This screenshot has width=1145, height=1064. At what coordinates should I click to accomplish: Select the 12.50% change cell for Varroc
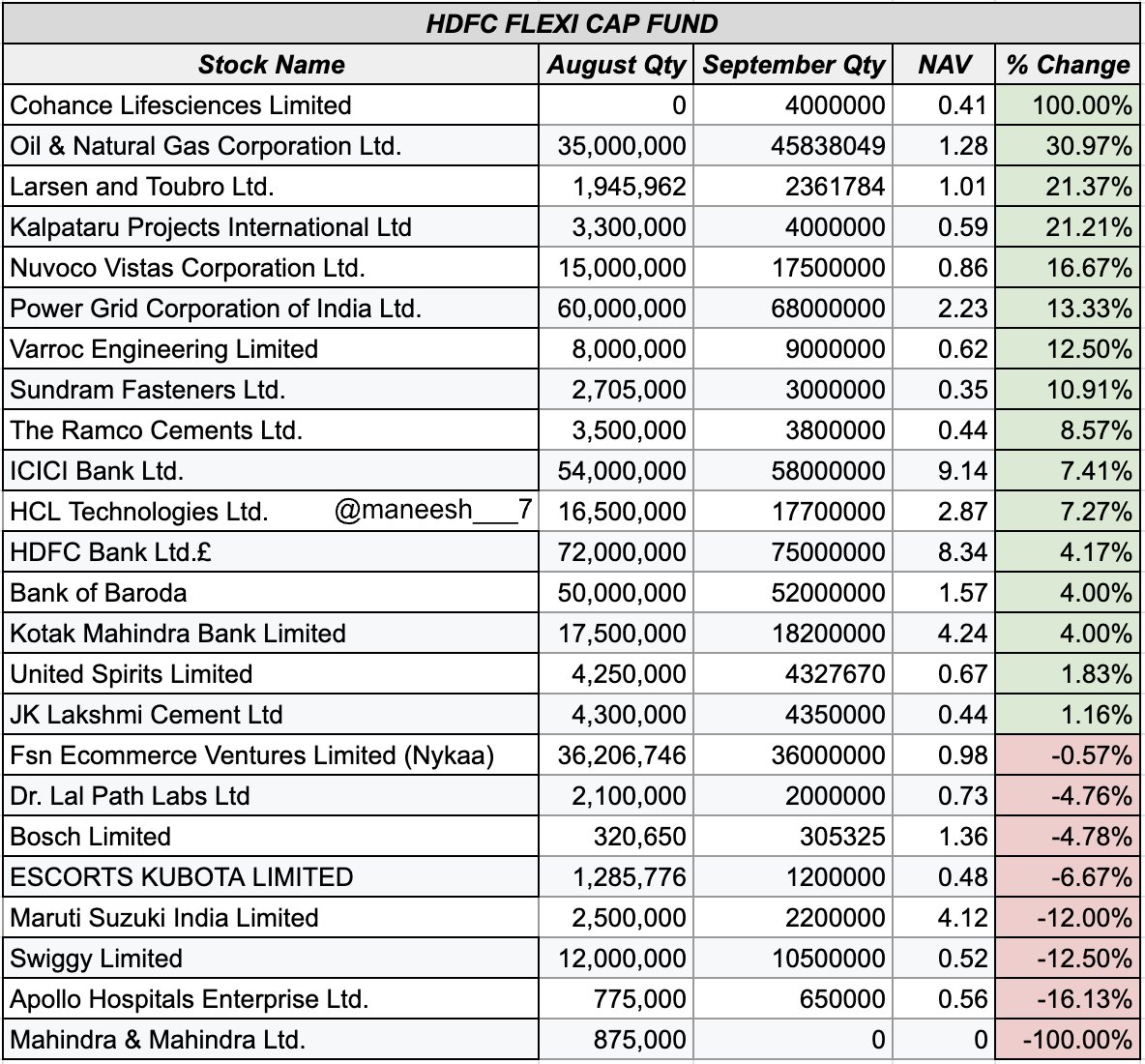click(1068, 349)
